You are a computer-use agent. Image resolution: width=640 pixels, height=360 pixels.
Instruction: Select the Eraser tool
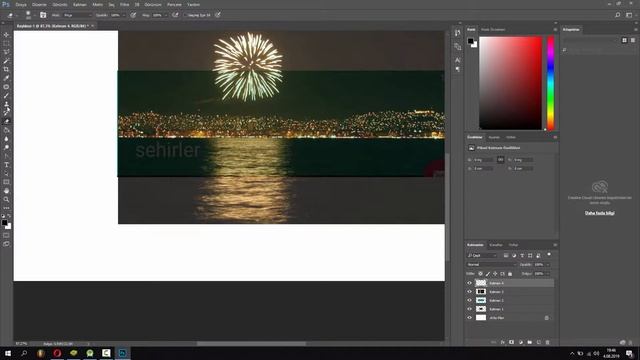6,121
